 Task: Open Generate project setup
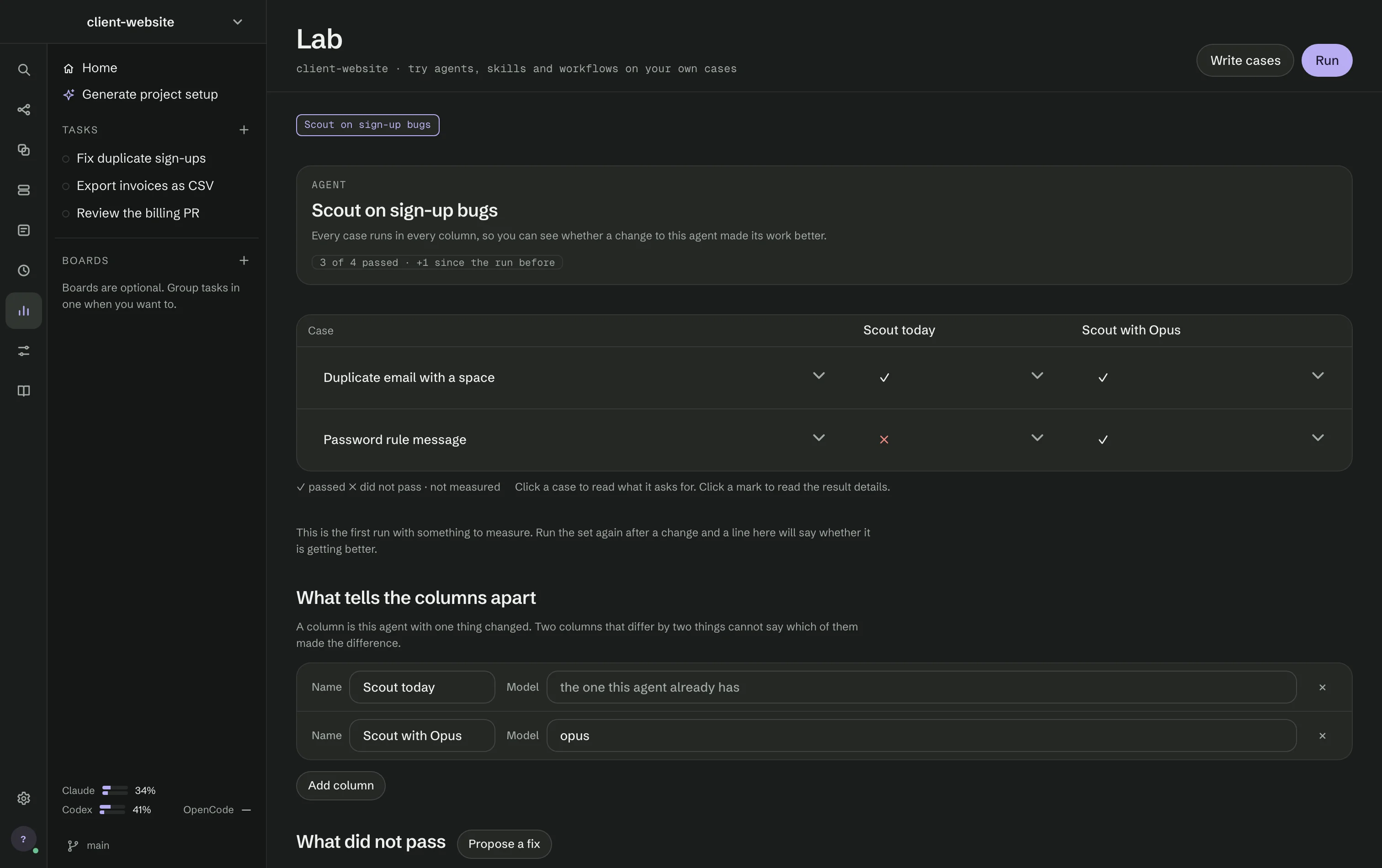coord(150,94)
